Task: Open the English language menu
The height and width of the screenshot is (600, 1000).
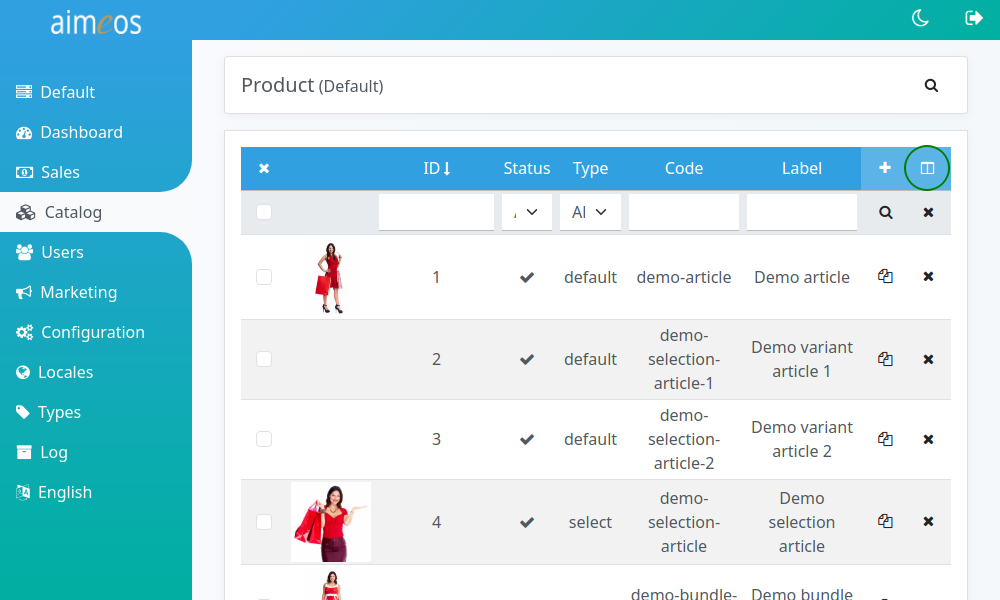Action: (54, 492)
